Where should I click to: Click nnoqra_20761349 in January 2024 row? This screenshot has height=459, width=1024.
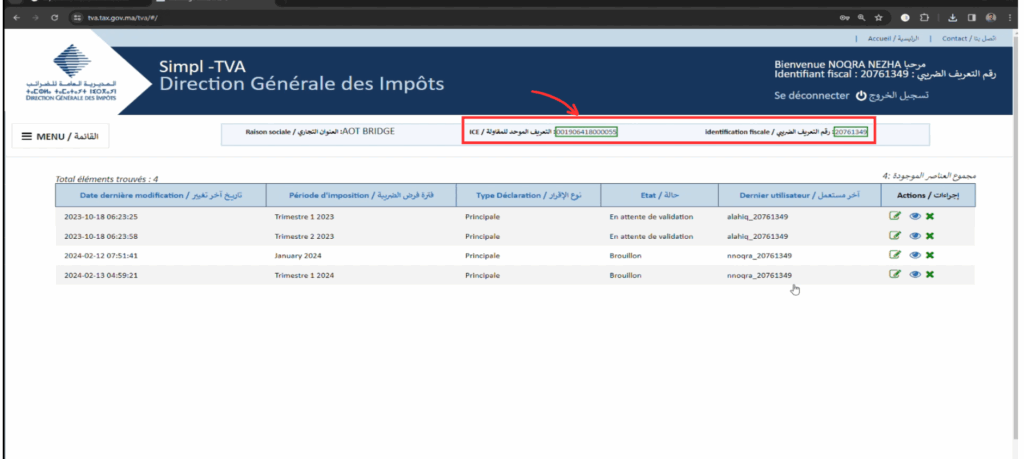point(759,256)
